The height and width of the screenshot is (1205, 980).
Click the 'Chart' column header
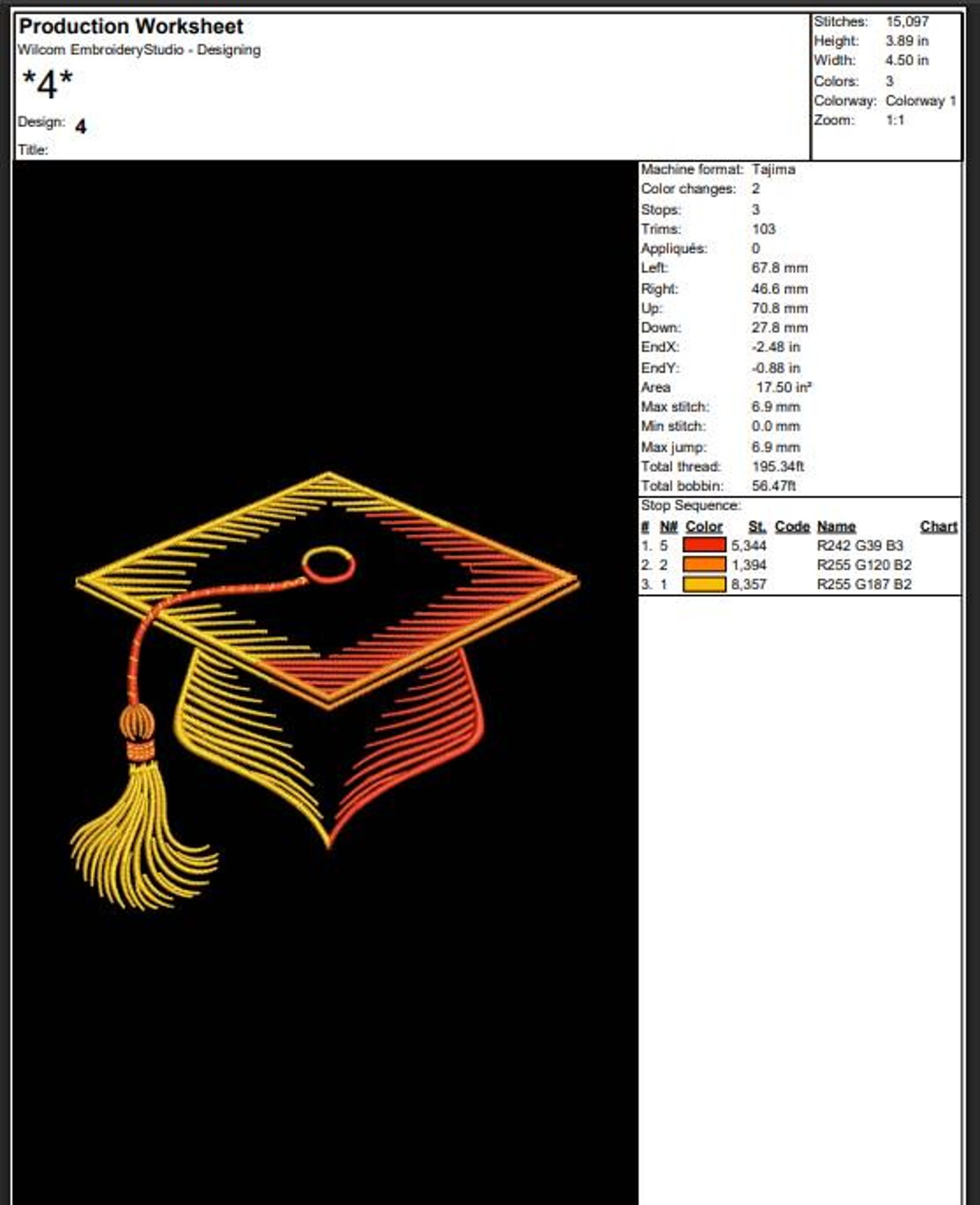tap(939, 526)
